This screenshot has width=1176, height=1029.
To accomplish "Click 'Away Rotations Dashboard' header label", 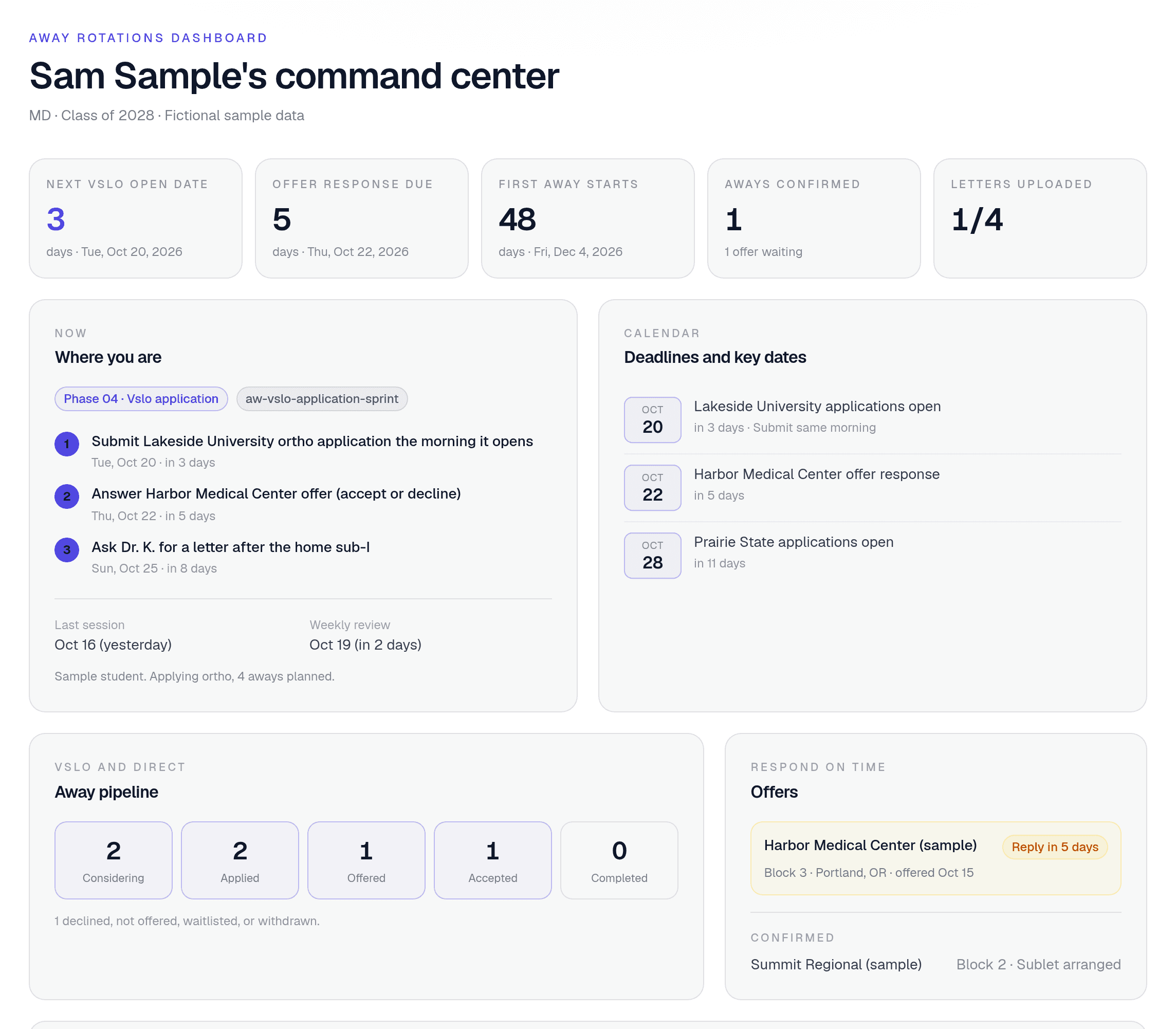I will click(x=148, y=38).
